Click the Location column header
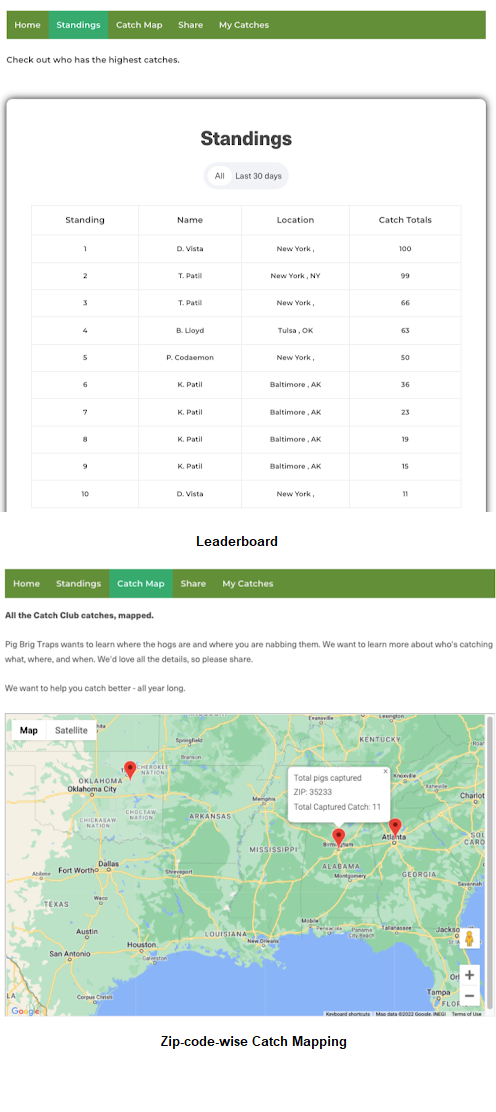Image resolution: width=496 pixels, height=1112 pixels. click(295, 221)
